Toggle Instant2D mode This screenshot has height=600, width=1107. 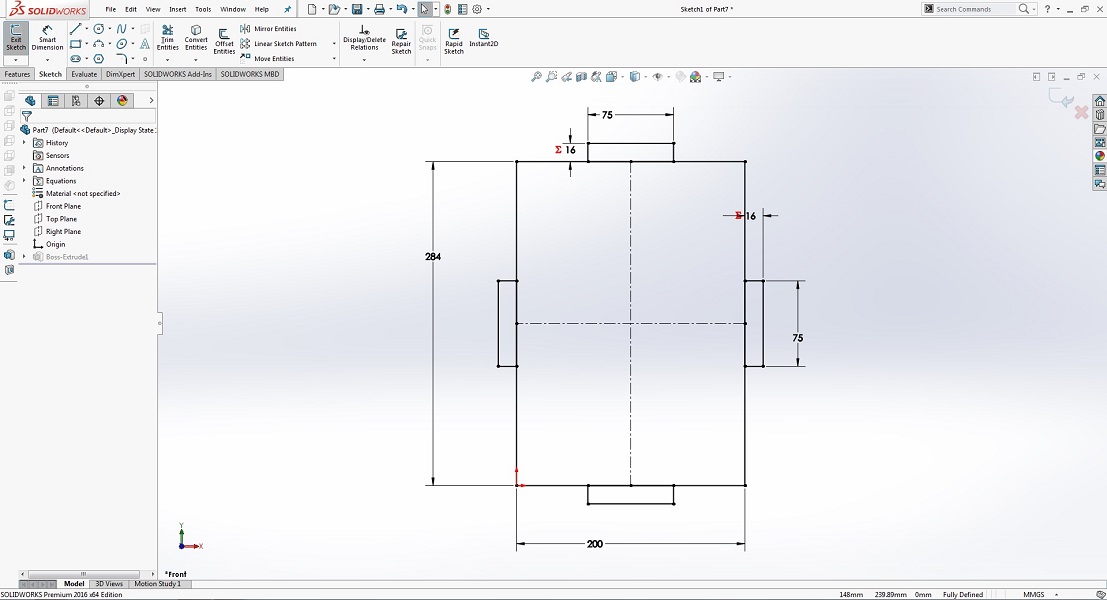click(x=484, y=38)
